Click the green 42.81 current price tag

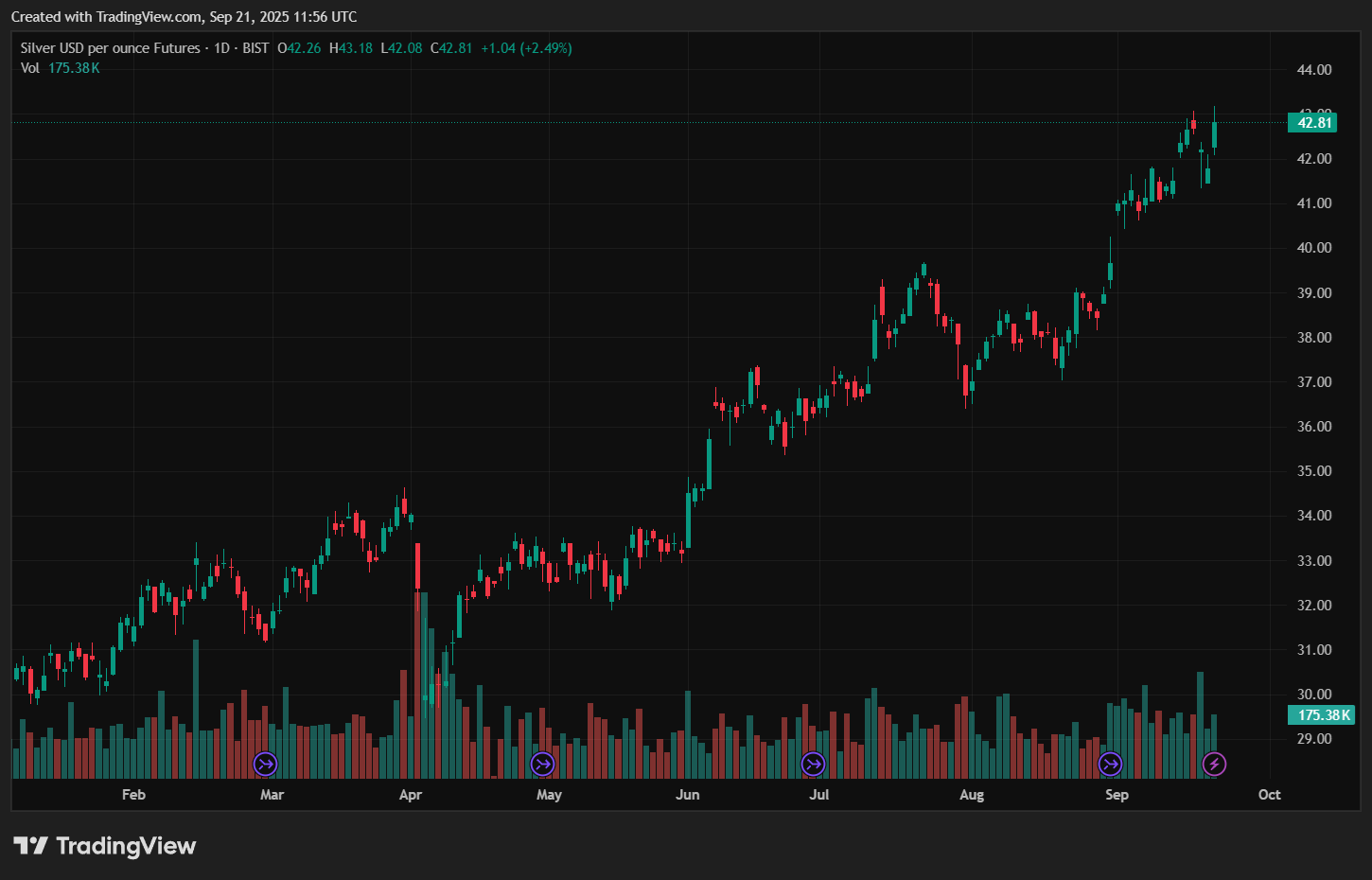1313,123
